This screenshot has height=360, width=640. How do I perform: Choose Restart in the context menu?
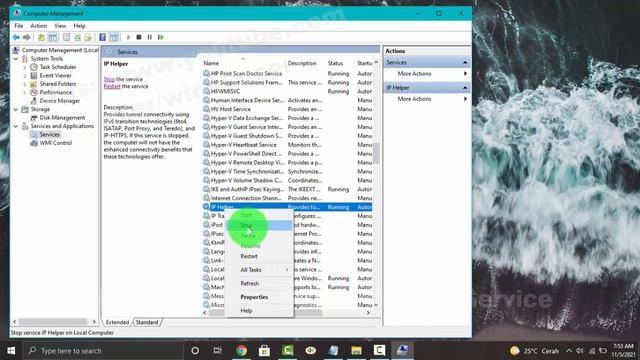tap(259, 256)
